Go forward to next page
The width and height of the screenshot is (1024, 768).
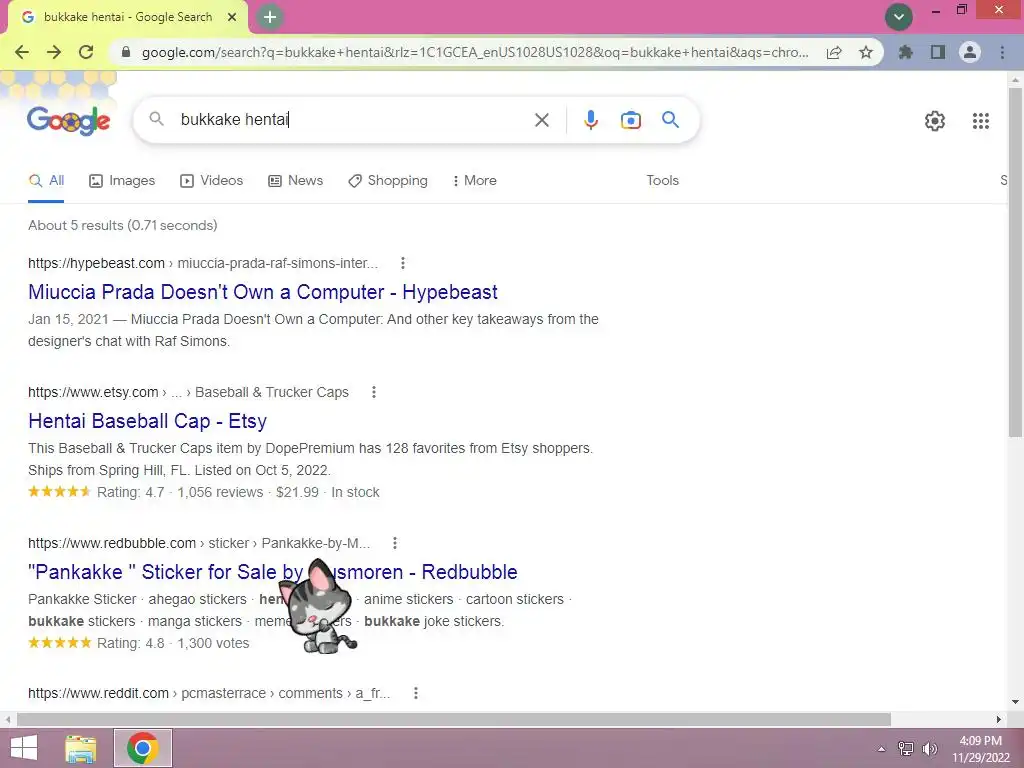(x=54, y=52)
